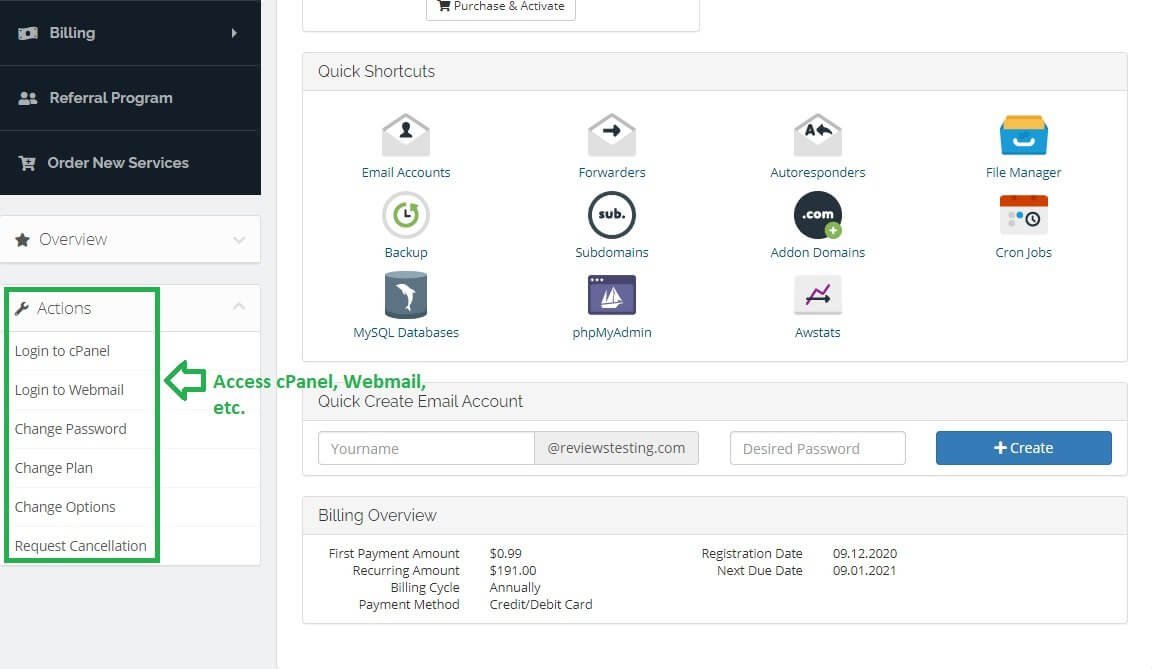Click the Backup text label
1152x669 pixels.
406,253
